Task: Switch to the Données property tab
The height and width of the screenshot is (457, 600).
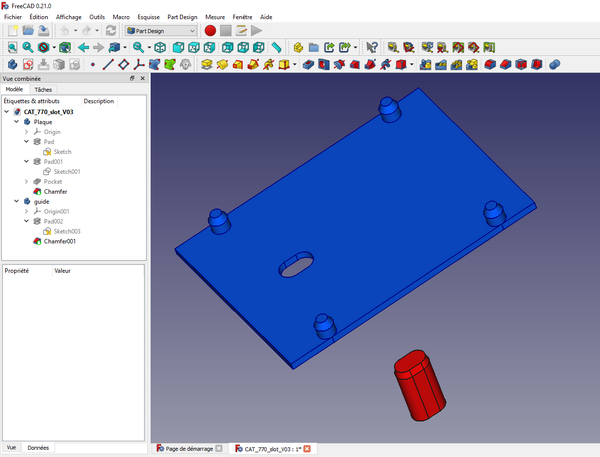Action: [x=38, y=447]
